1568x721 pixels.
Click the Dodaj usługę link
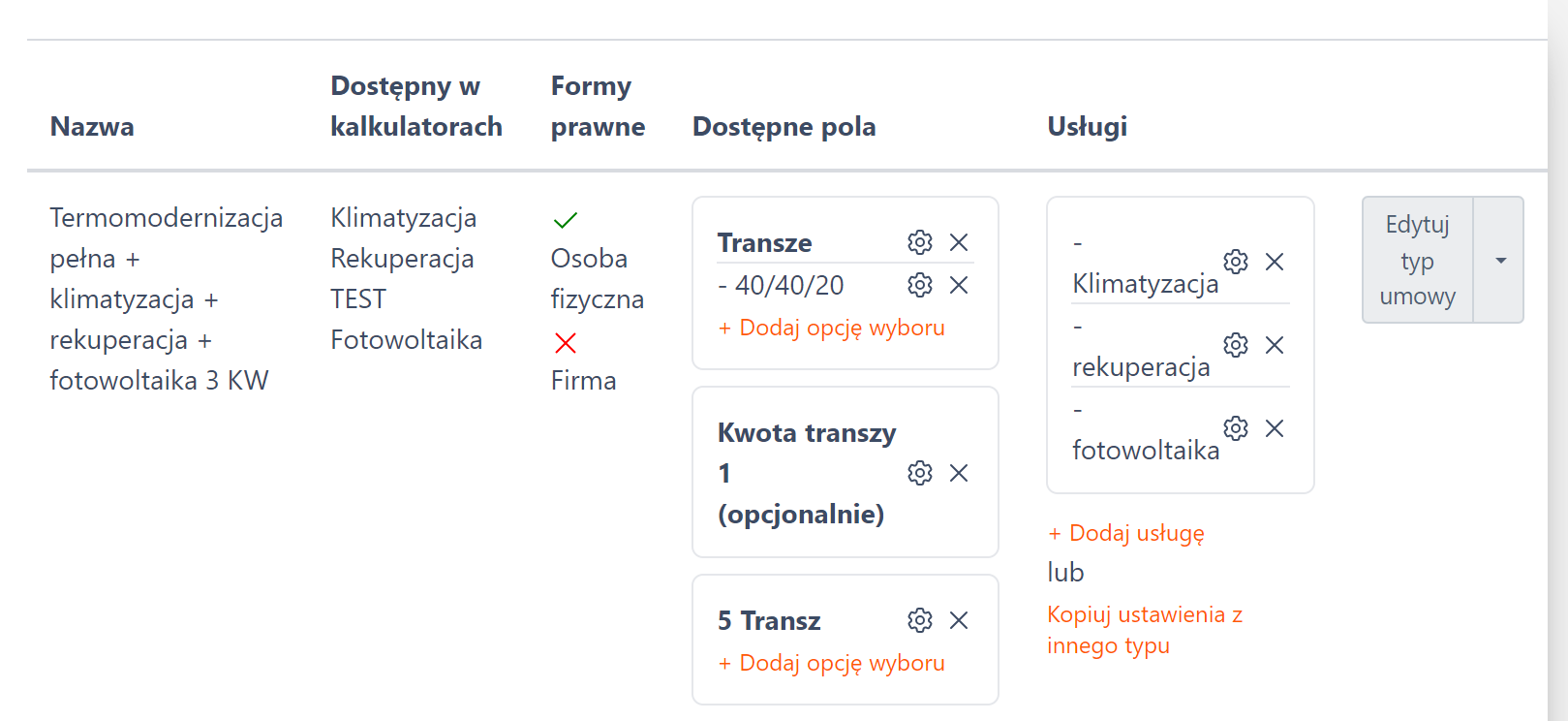click(1126, 533)
